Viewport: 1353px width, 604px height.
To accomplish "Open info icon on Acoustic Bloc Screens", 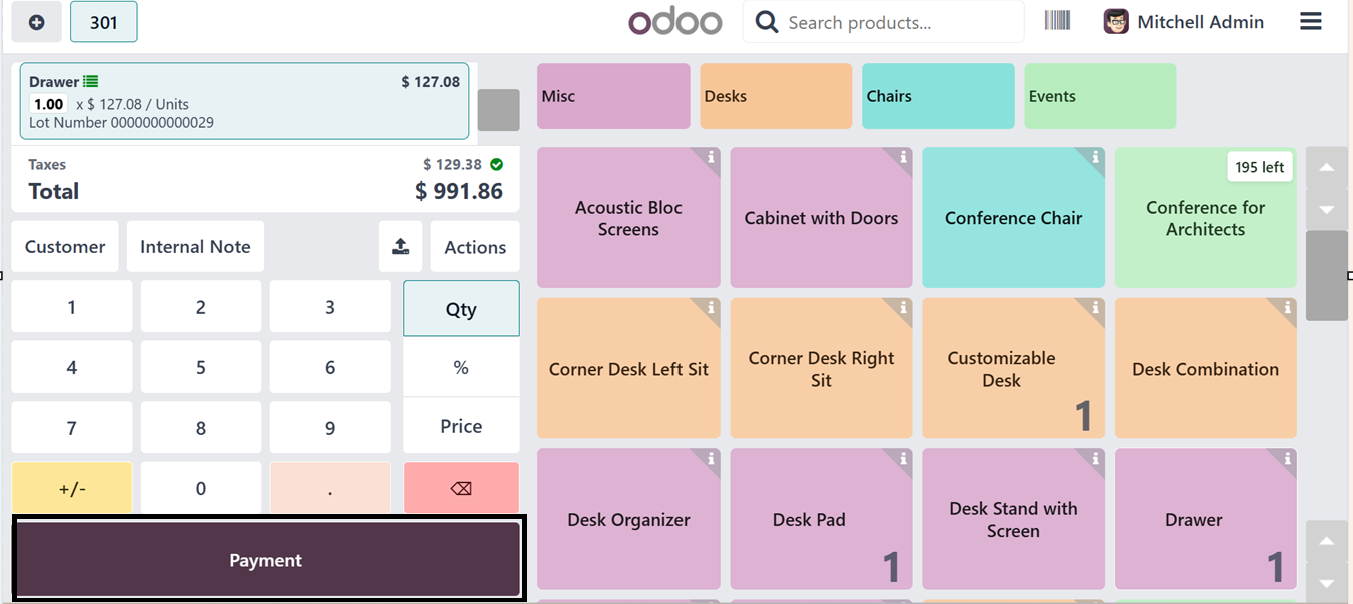I will [711, 157].
